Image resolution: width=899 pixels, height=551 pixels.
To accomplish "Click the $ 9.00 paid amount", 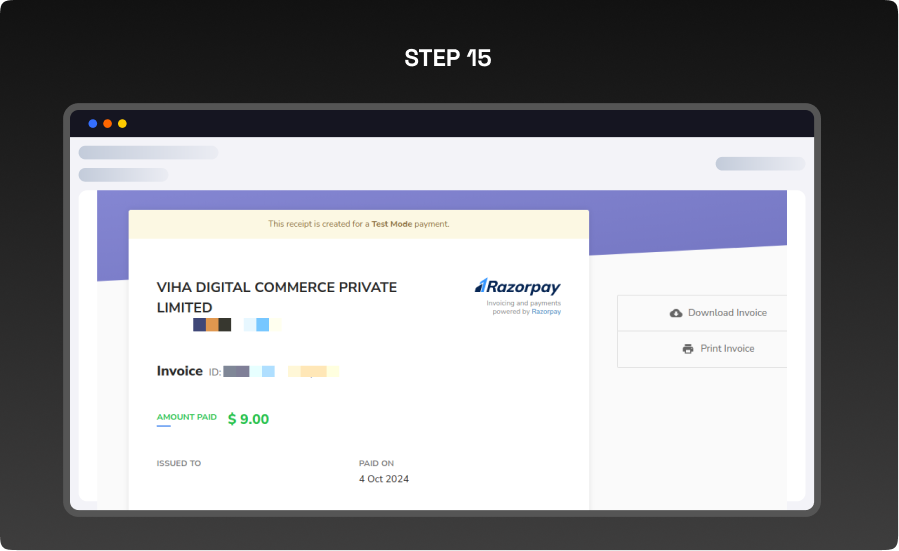I will point(248,419).
